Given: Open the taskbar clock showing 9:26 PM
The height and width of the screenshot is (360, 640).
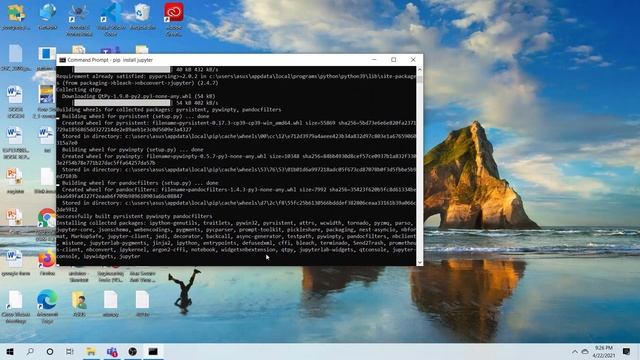Looking at the screenshot, I should point(604,351).
